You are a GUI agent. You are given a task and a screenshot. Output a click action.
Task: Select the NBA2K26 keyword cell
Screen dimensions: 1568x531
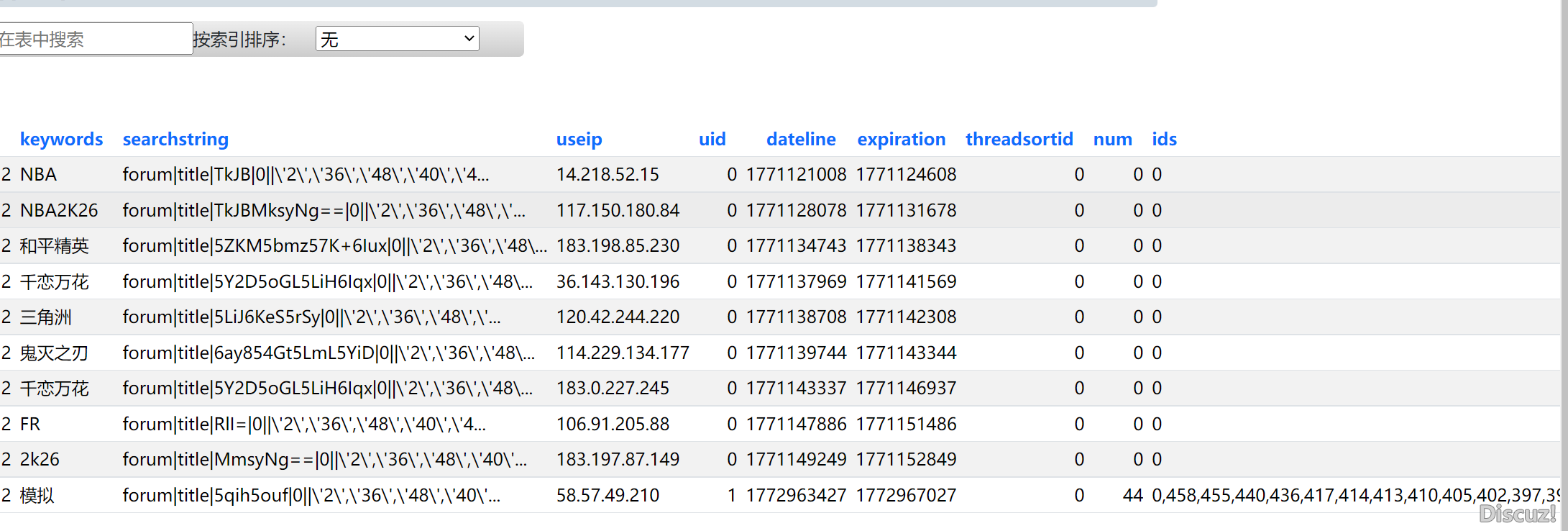[59, 210]
